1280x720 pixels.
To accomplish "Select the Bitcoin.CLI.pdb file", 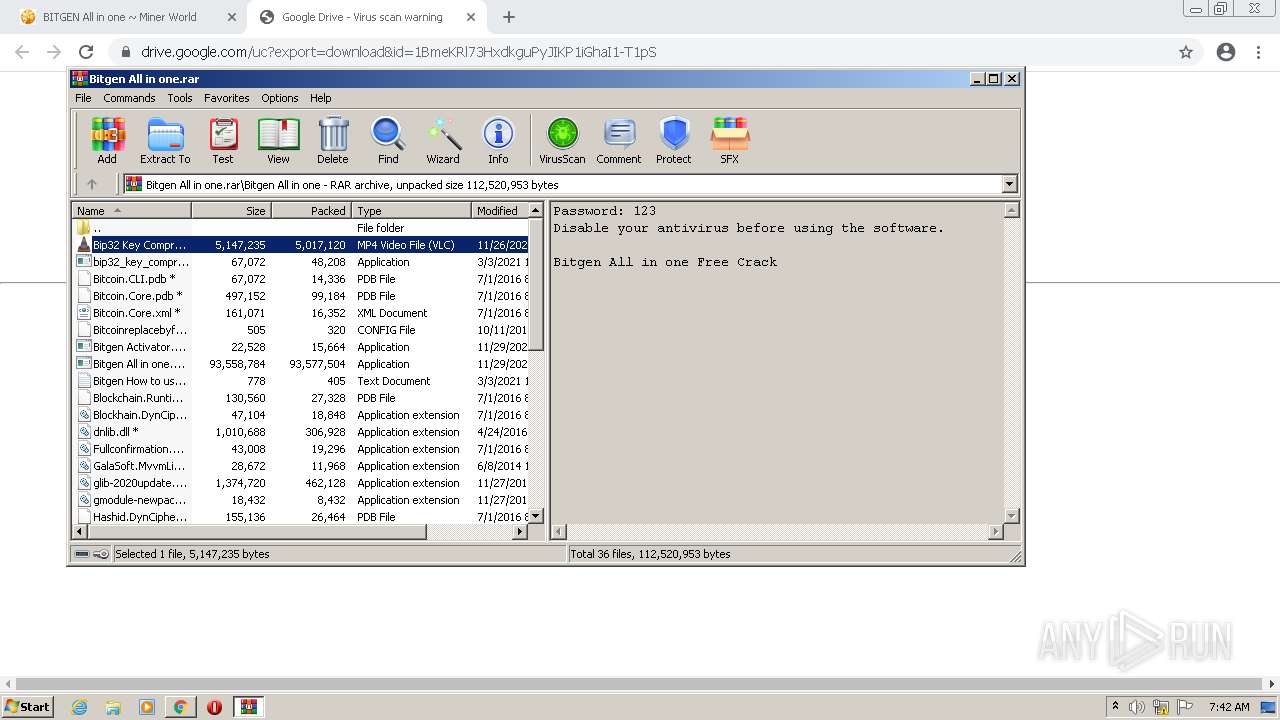I will (300, 279).
